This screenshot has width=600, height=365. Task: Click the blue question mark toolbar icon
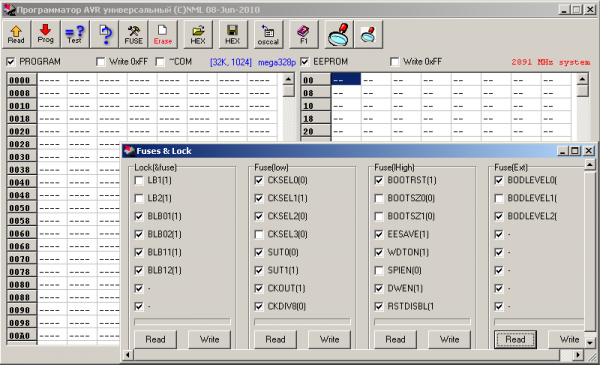click(104, 34)
